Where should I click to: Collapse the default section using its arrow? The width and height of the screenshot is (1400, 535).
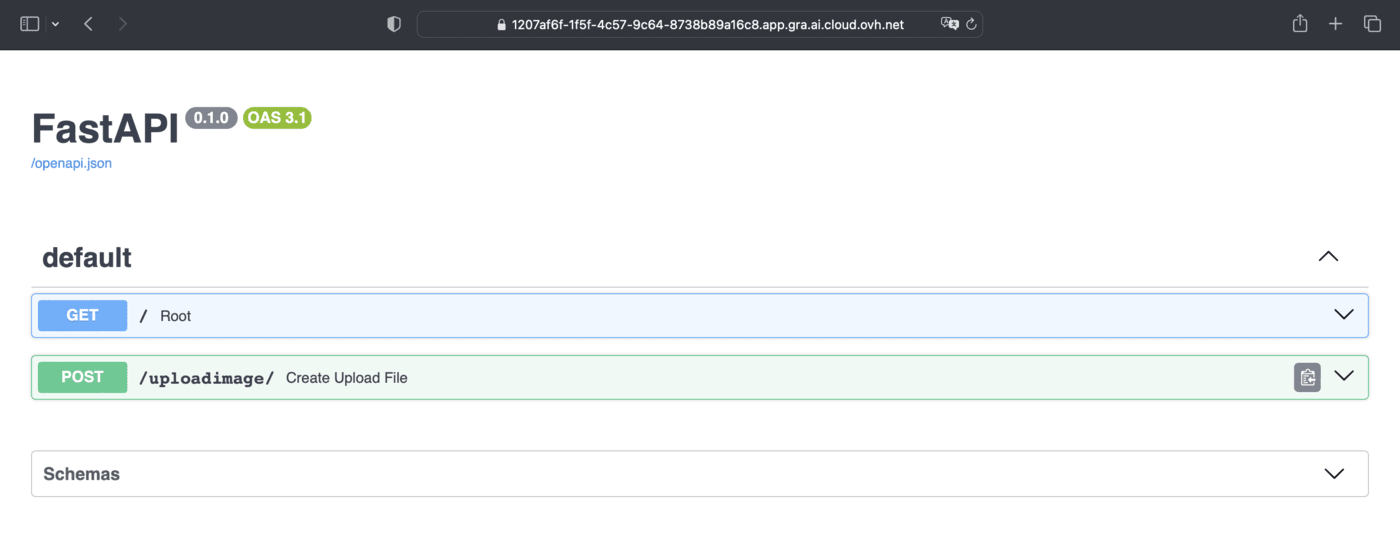click(x=1328, y=256)
